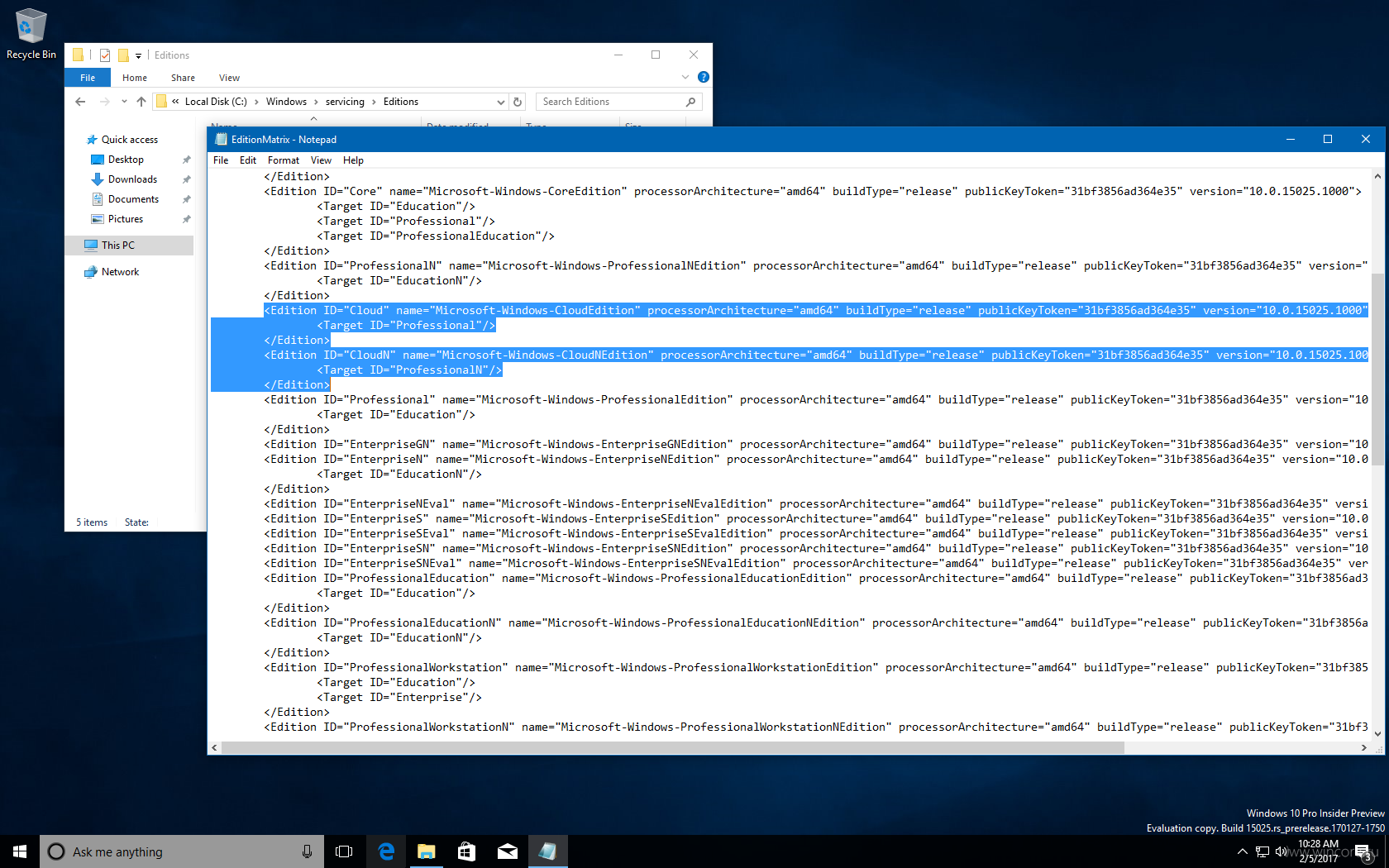Switch to the Share ribbon tab
This screenshot has width=1389, height=868.
[183, 78]
